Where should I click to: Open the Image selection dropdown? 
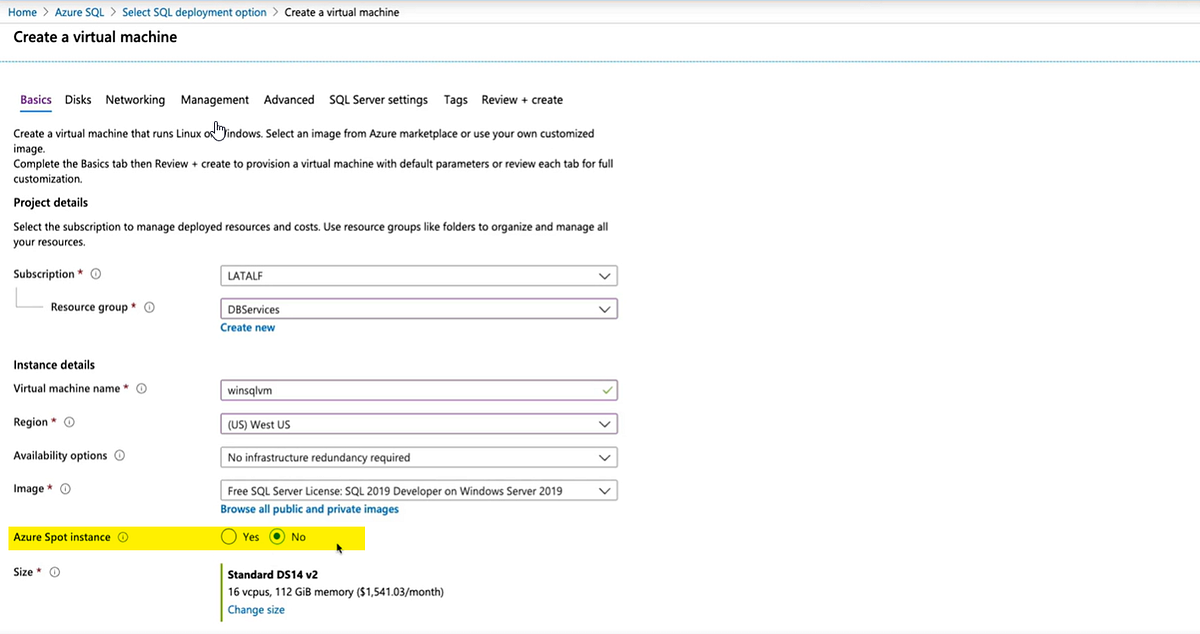418,490
